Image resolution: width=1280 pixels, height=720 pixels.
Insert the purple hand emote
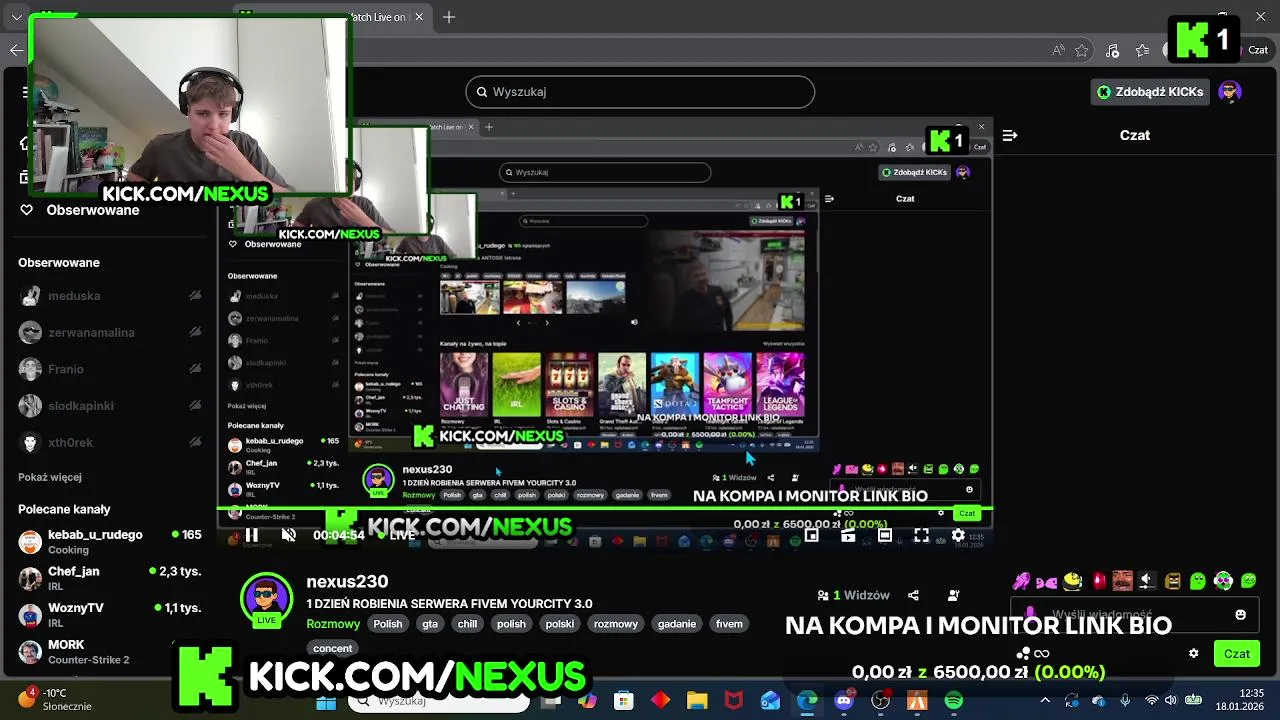1022,581
